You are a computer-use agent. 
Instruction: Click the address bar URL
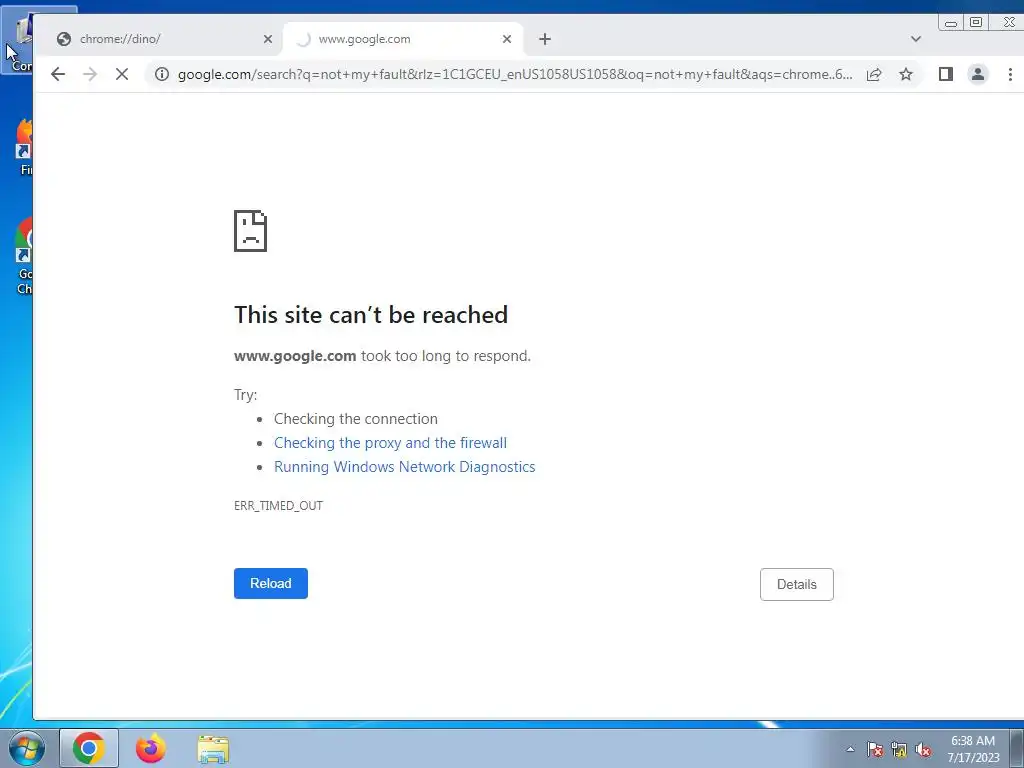click(x=515, y=74)
